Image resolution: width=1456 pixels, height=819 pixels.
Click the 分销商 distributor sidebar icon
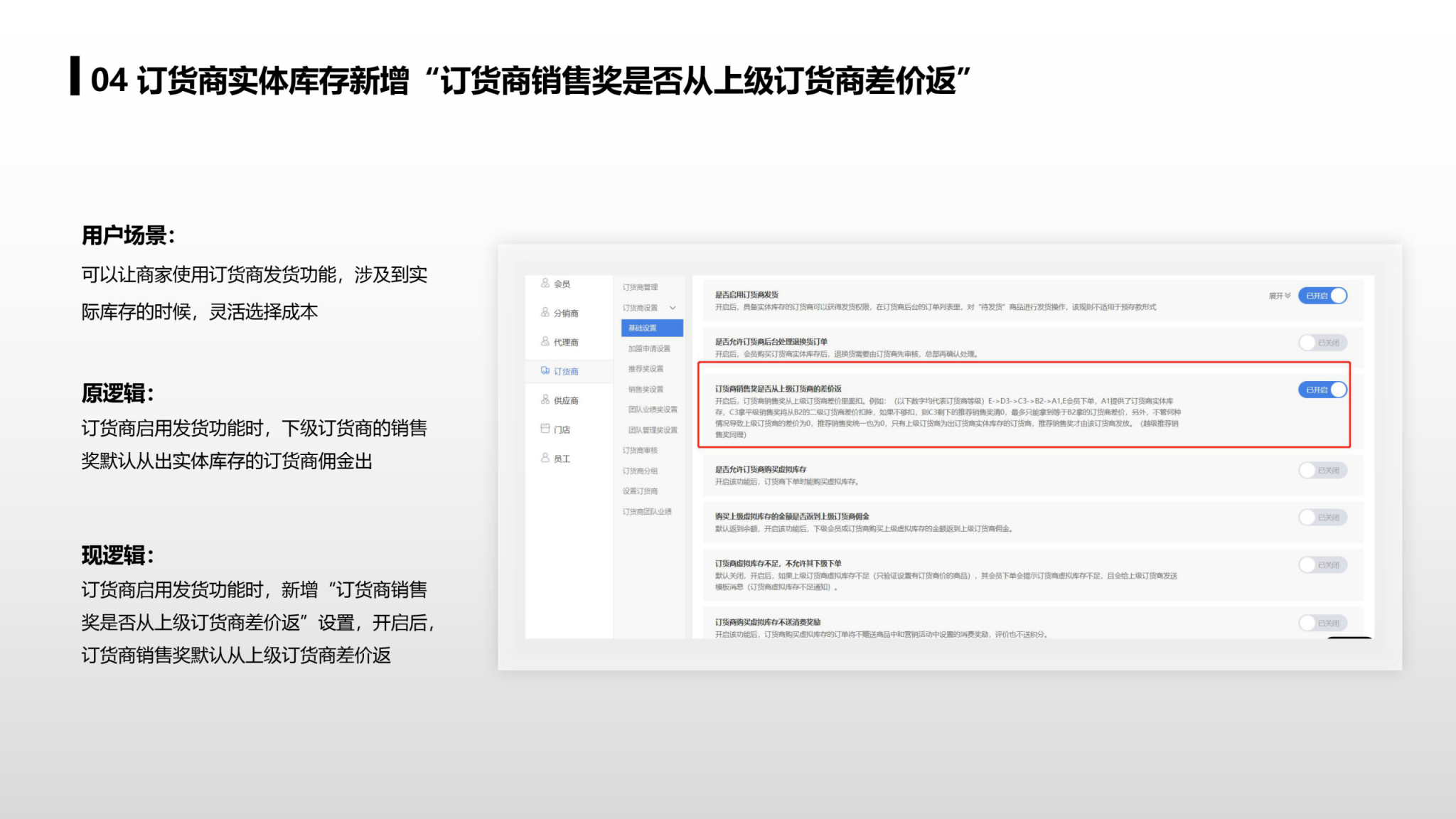545,312
